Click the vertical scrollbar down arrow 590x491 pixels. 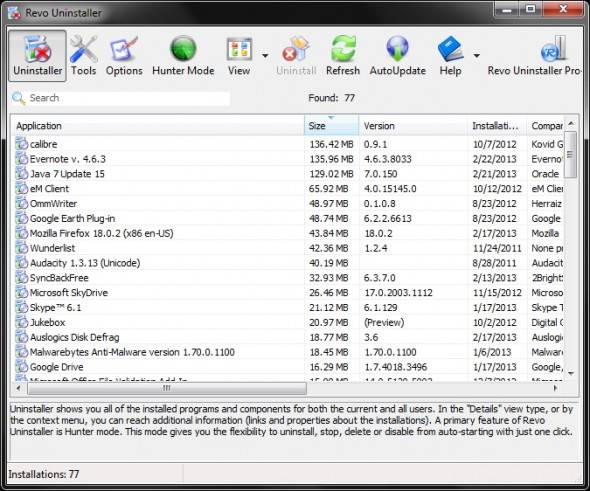[x=571, y=373]
